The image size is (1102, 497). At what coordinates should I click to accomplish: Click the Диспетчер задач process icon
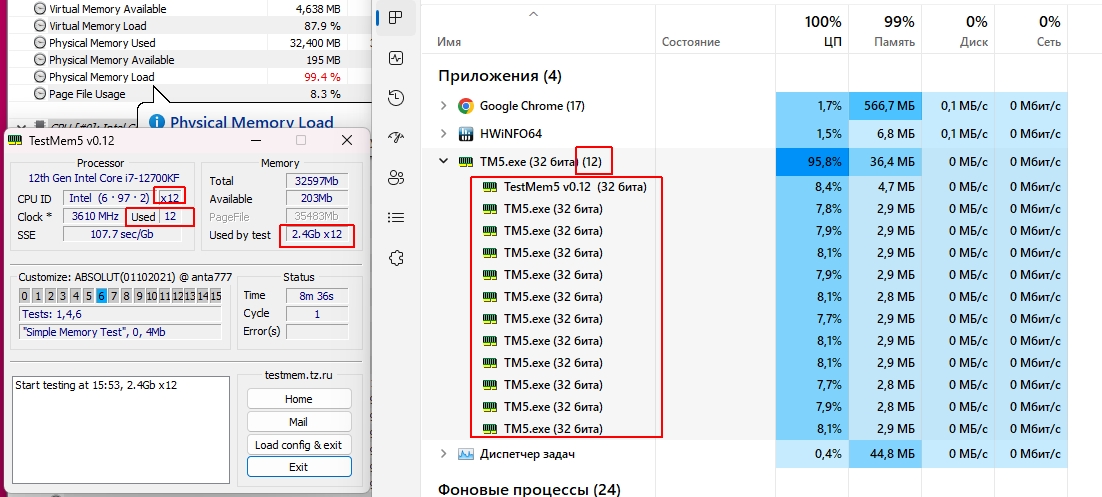[x=465, y=454]
